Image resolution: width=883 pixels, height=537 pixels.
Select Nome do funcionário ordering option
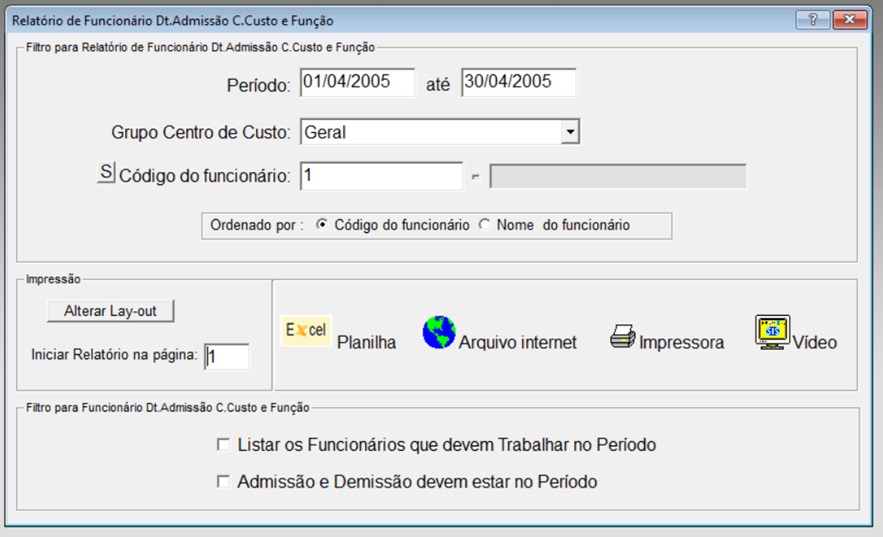coord(485,225)
